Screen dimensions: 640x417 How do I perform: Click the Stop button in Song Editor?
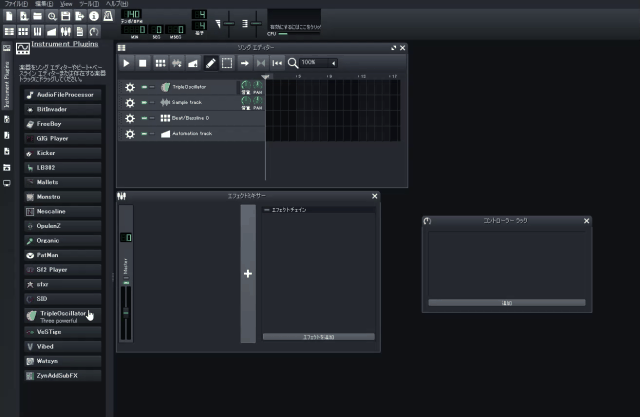coord(143,63)
